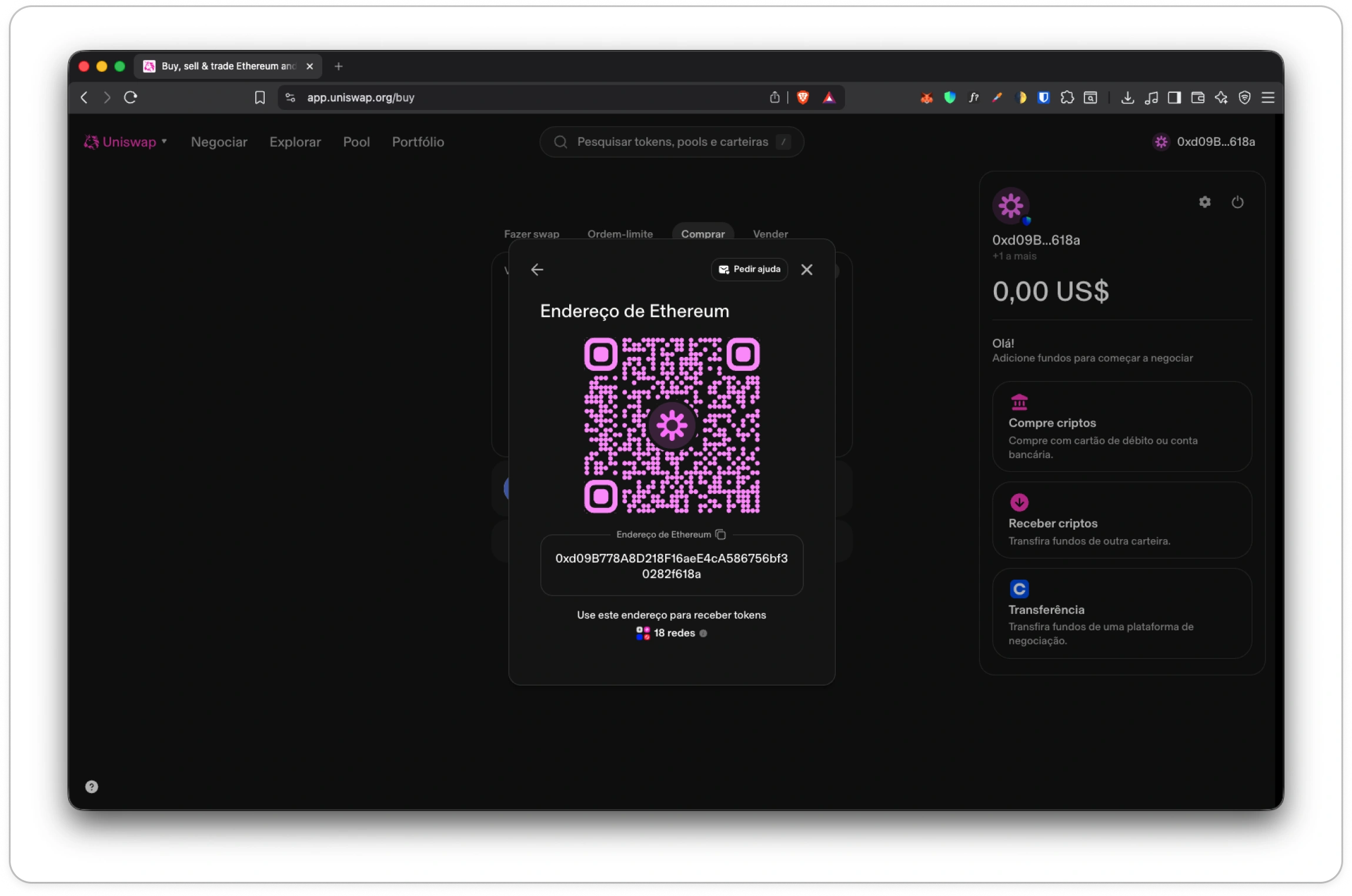Open the extensions puzzle icon
1352x896 pixels.
pos(1067,98)
